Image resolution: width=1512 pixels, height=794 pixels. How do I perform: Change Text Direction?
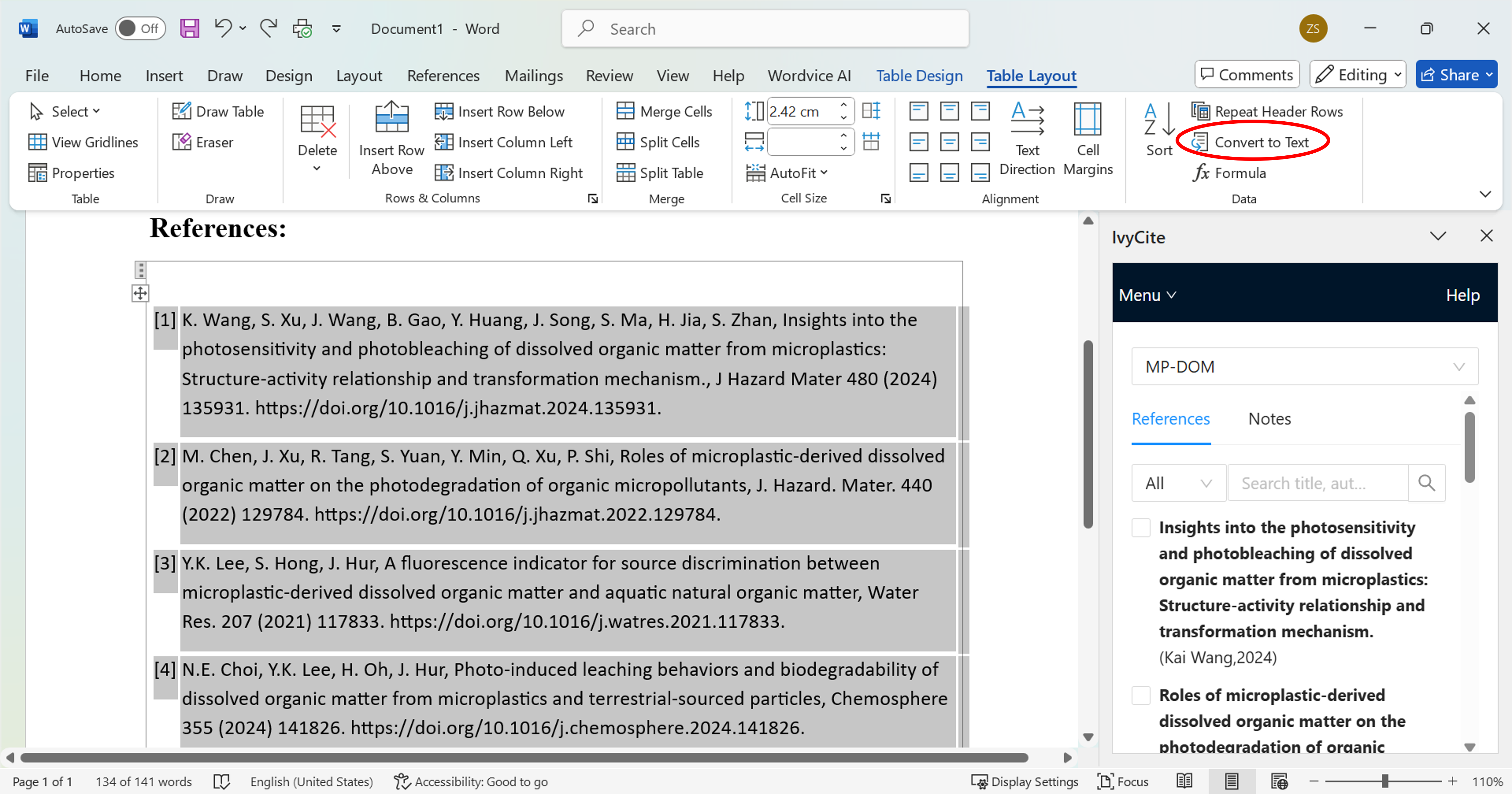click(1027, 139)
